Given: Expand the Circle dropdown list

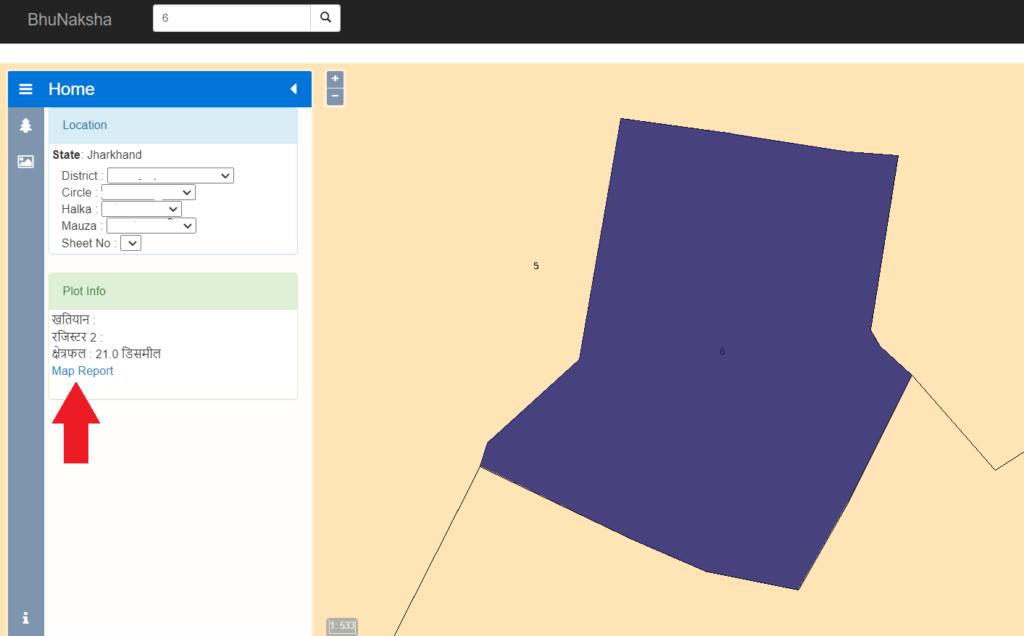Looking at the screenshot, I should pyautogui.click(x=148, y=192).
